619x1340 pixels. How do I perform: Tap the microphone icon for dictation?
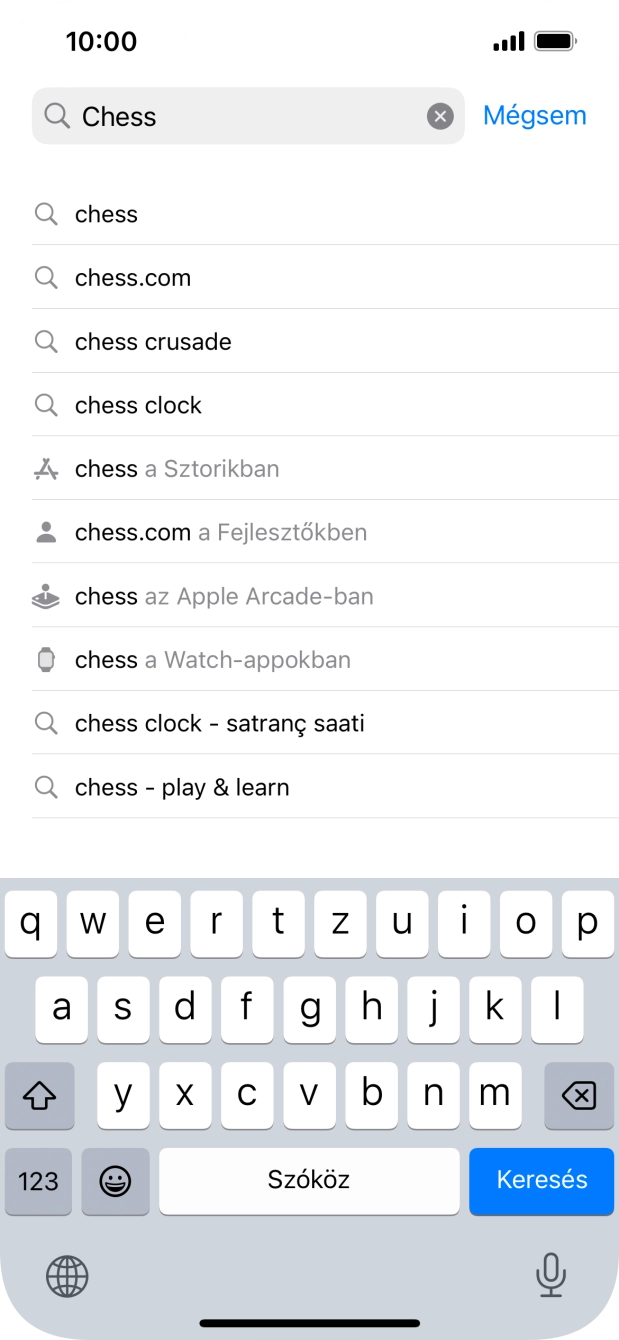(551, 1276)
